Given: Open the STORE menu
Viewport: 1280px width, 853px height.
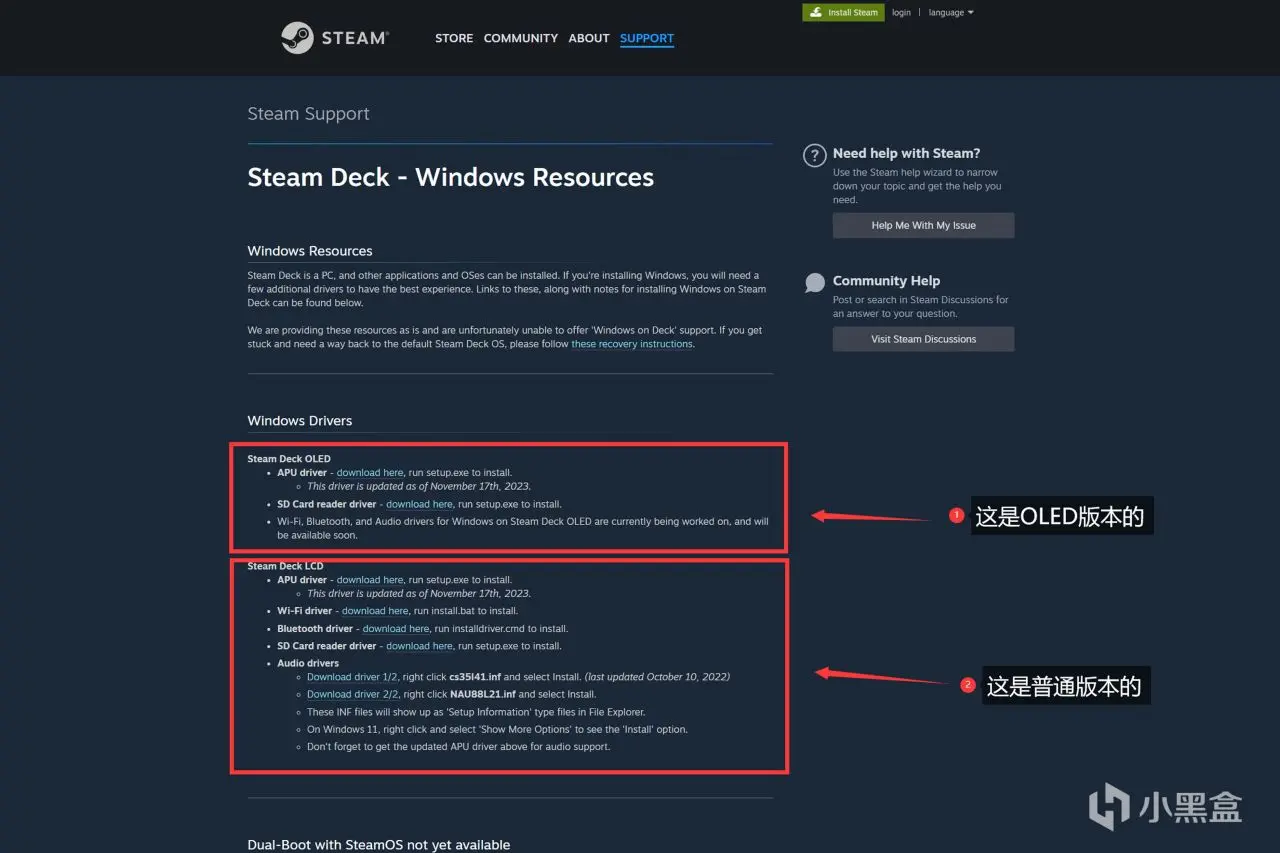Looking at the screenshot, I should coord(454,38).
